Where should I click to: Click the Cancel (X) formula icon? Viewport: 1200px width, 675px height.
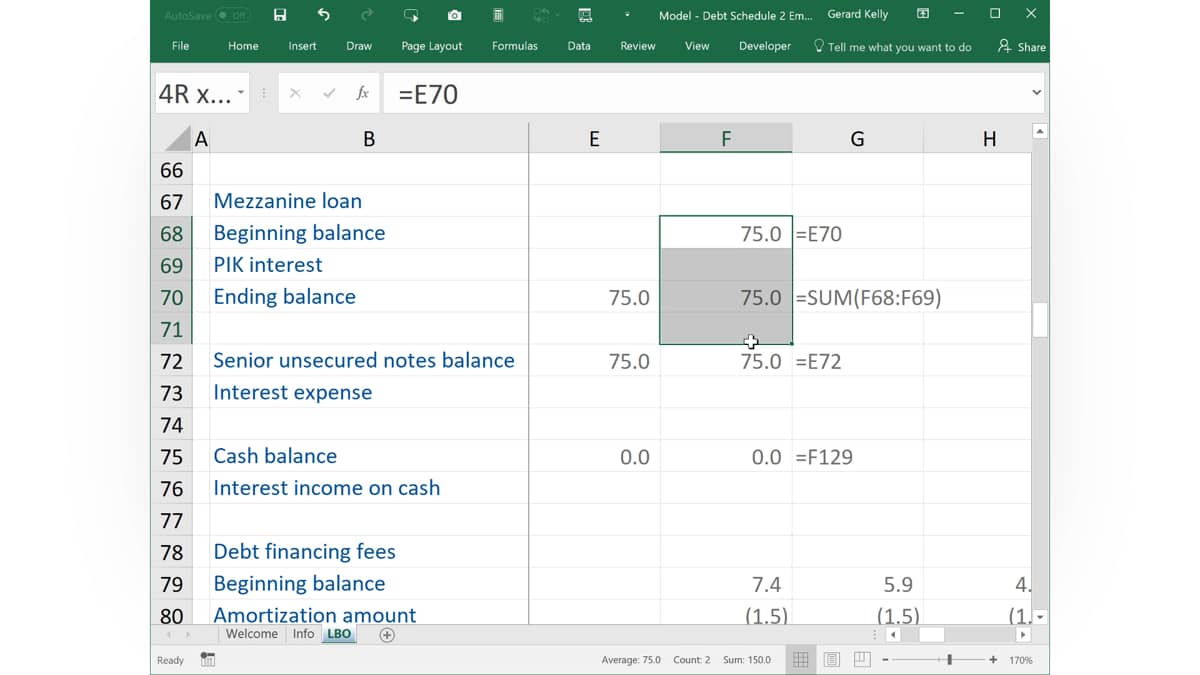(x=295, y=93)
